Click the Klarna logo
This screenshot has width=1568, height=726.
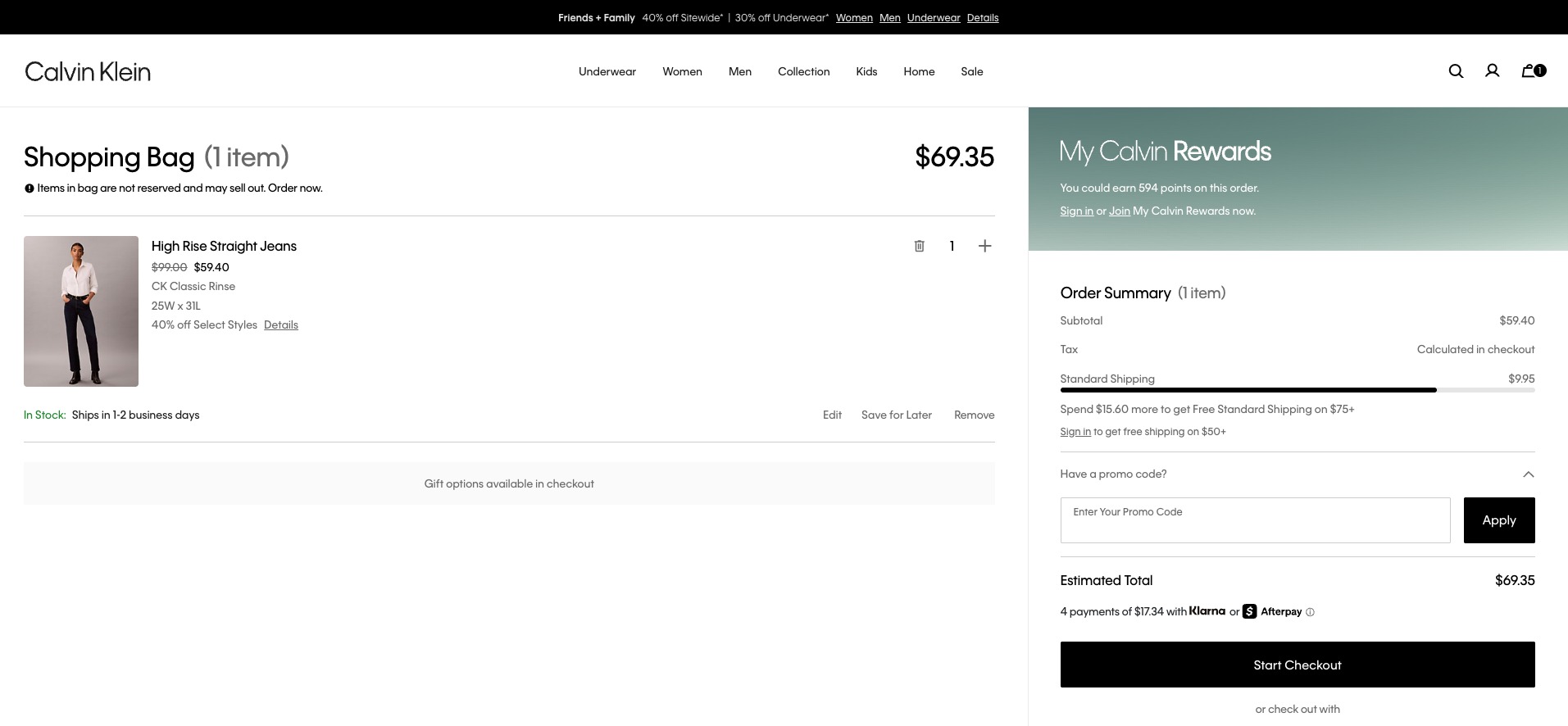(1207, 610)
